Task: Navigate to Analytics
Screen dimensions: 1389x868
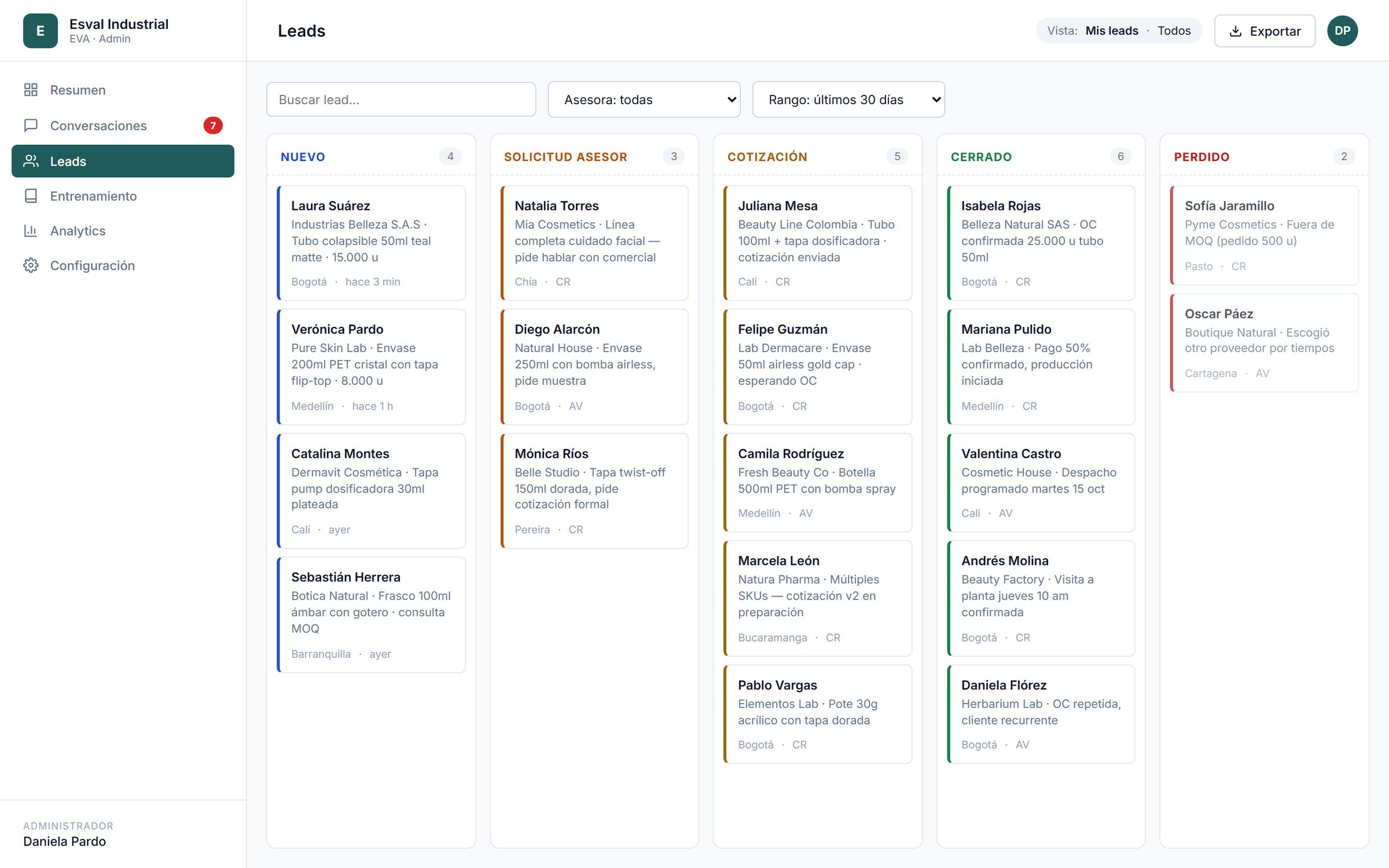Action: (123, 230)
